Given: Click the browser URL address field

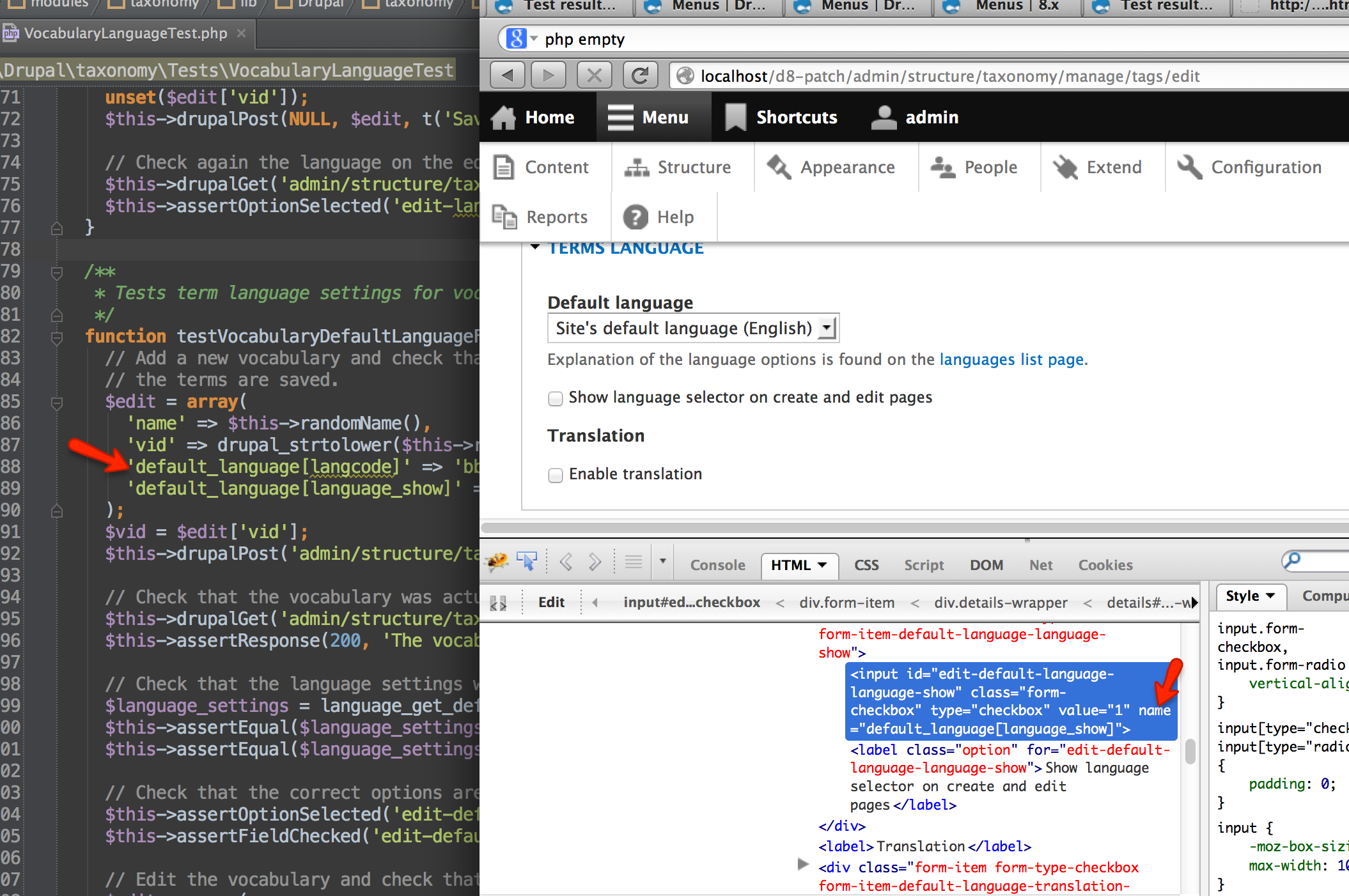Looking at the screenshot, I should coord(1010,76).
